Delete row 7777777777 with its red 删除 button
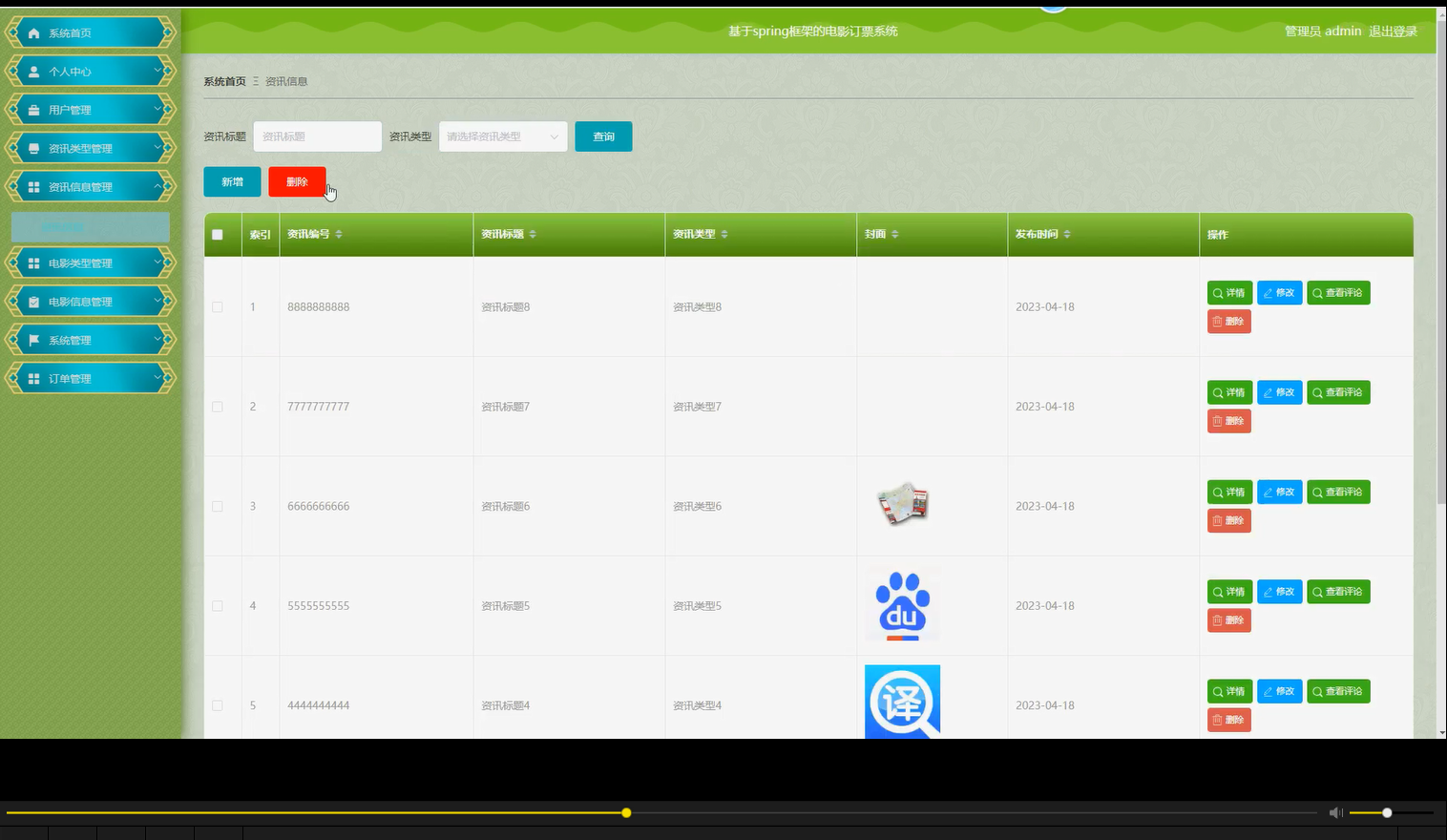The image size is (1447, 840). coord(1229,421)
